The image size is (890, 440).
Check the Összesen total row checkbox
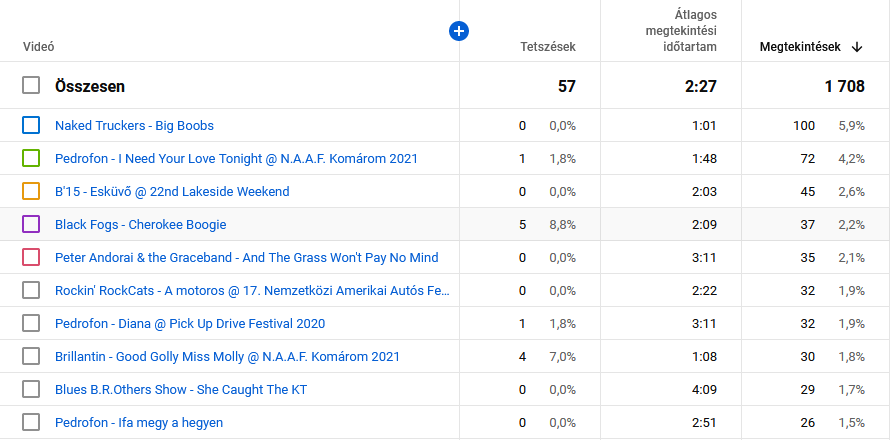31,86
